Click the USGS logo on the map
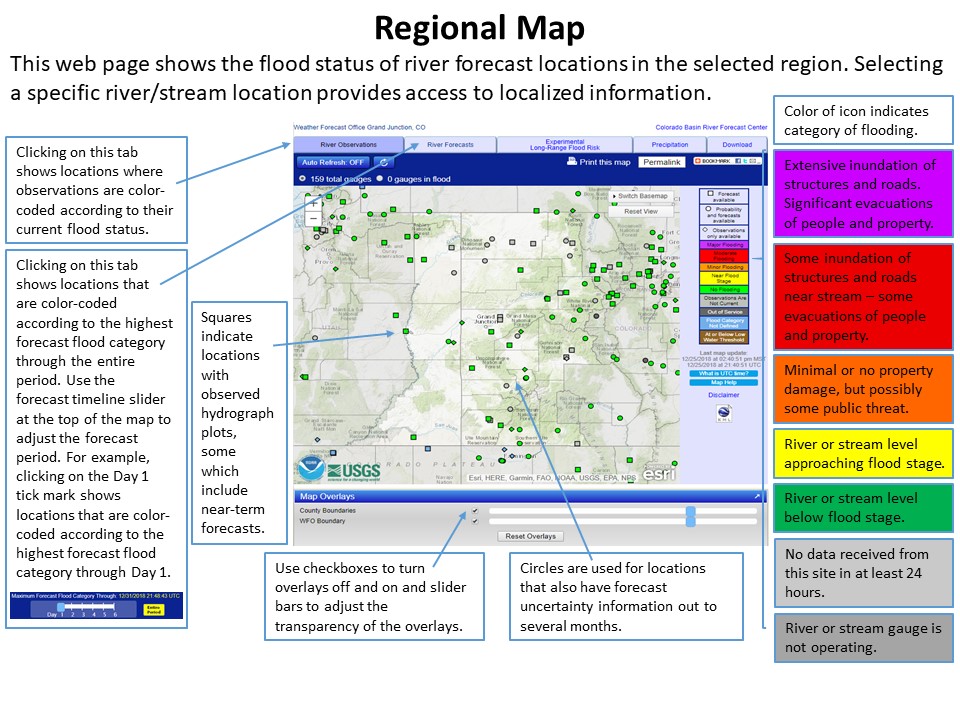Screen dimensions: 960x720 click(354, 471)
